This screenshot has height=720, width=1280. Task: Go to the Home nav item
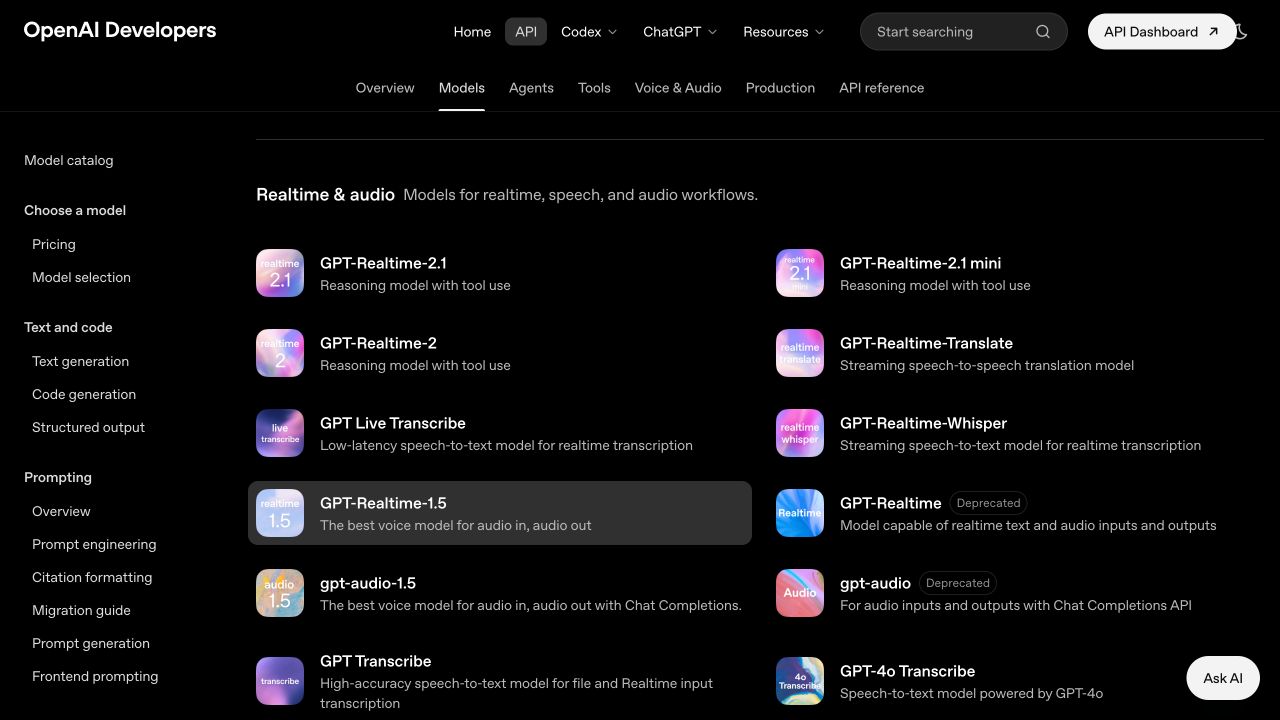[472, 32]
